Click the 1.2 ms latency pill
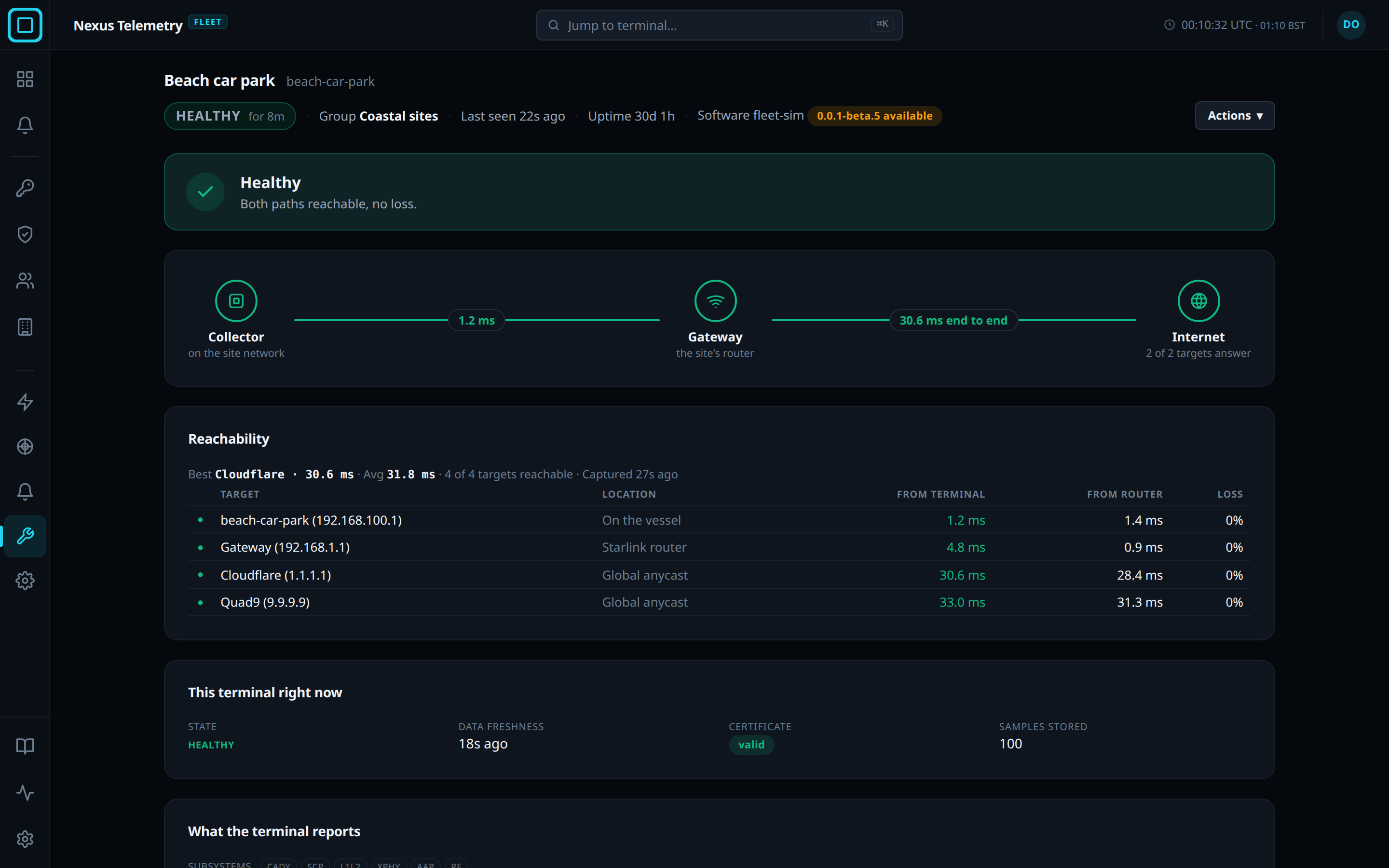 pos(477,320)
